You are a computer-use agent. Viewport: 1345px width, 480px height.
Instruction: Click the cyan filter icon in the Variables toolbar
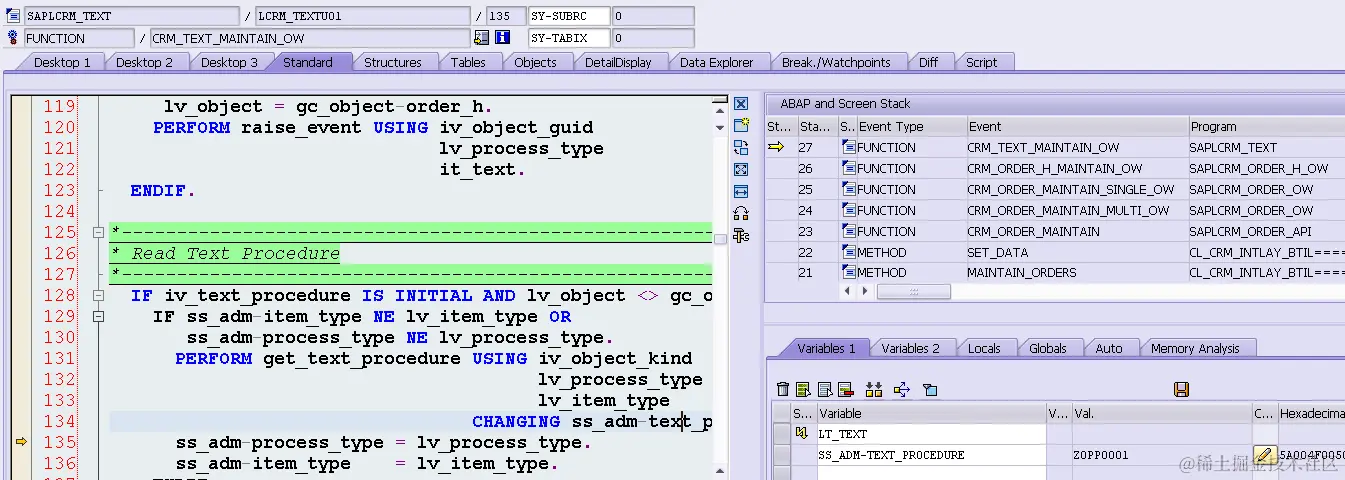(930, 389)
